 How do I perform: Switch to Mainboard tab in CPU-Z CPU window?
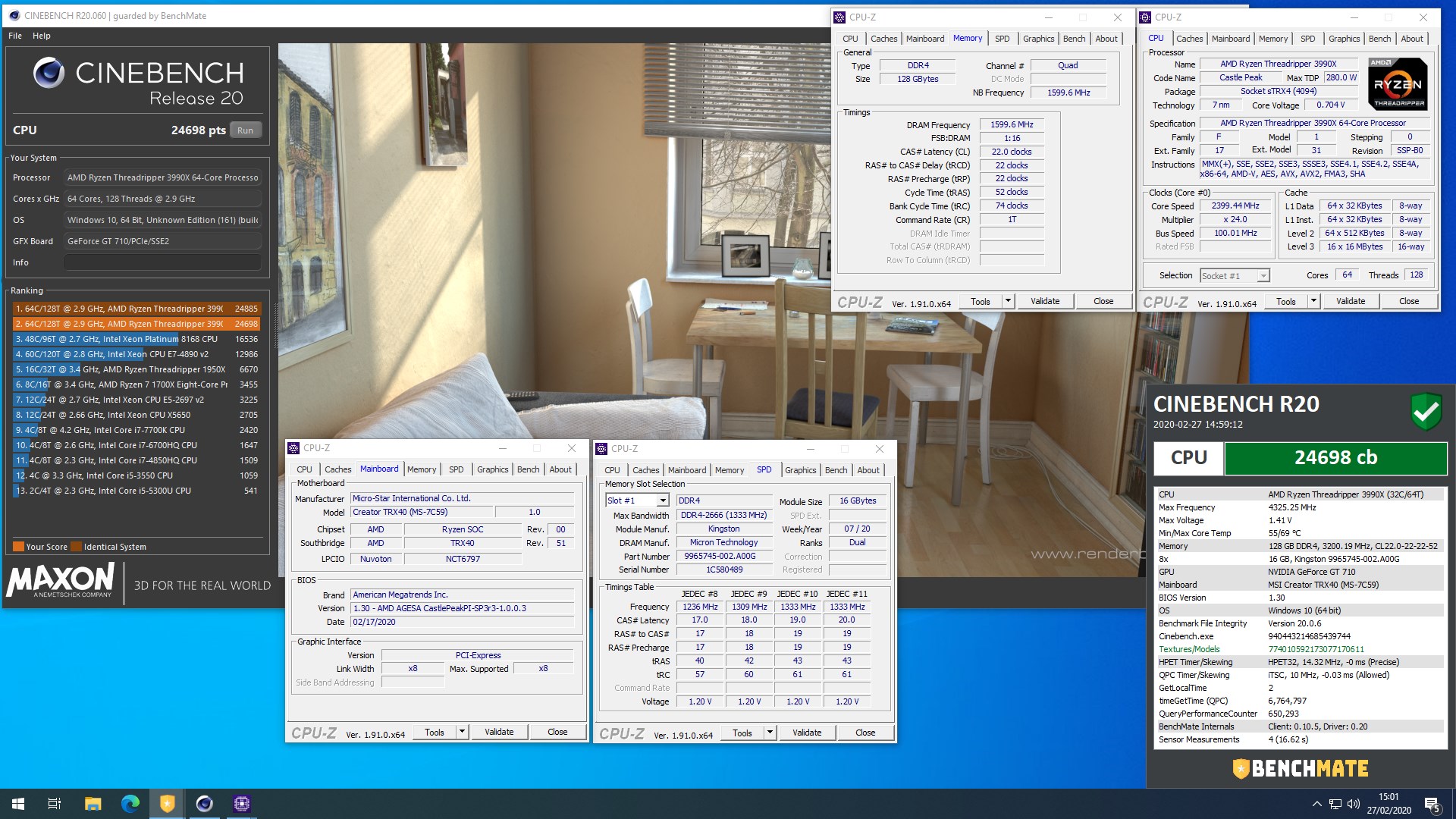(x=1230, y=39)
